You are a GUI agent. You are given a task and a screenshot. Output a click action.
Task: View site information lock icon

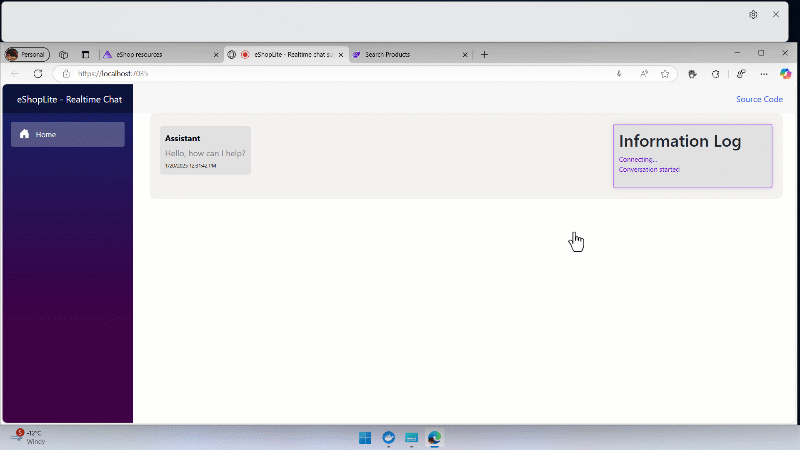pyautogui.click(x=66, y=73)
